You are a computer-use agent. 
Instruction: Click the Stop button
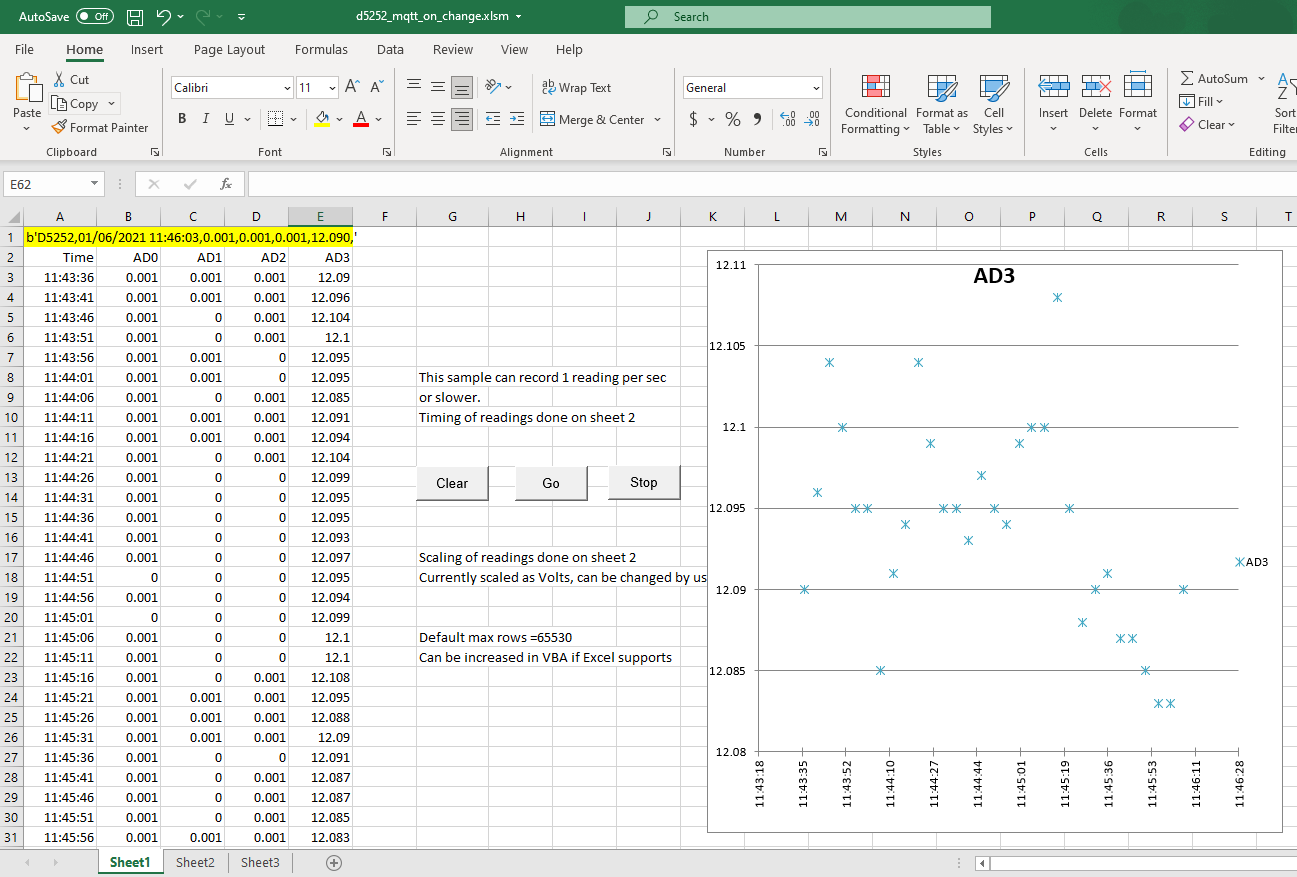[x=644, y=482]
